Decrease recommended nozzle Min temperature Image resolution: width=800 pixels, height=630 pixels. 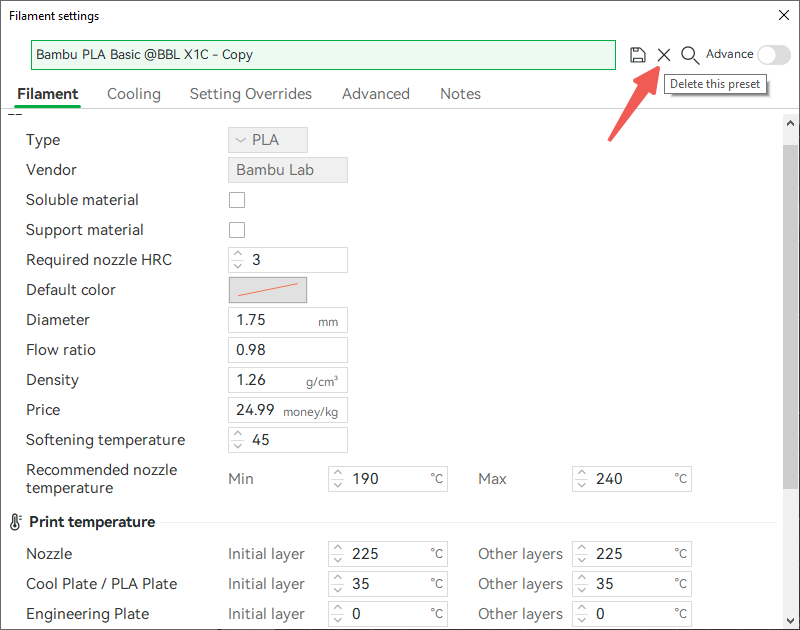coord(338,485)
